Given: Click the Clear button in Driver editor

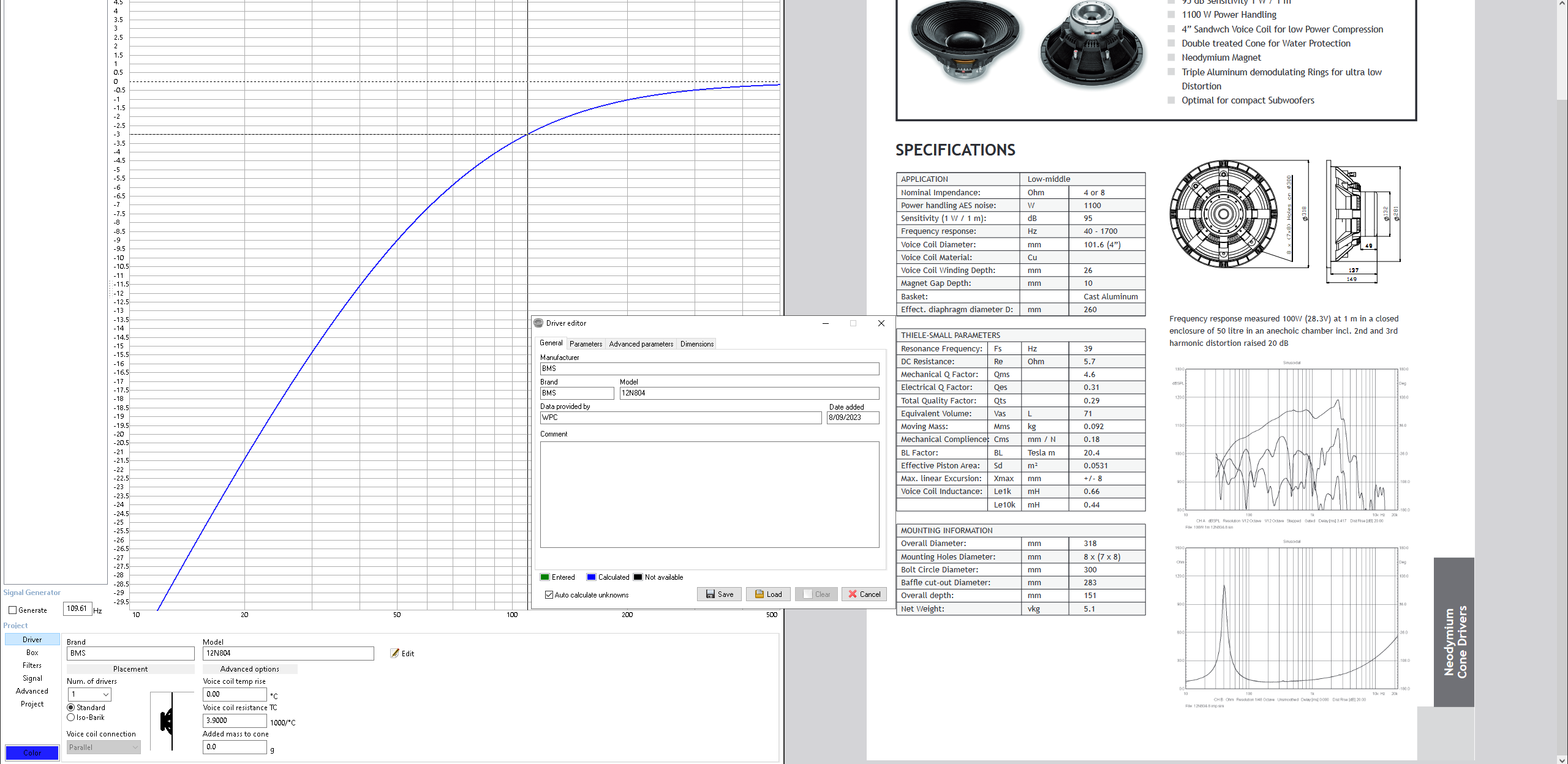Looking at the screenshot, I should (x=816, y=594).
